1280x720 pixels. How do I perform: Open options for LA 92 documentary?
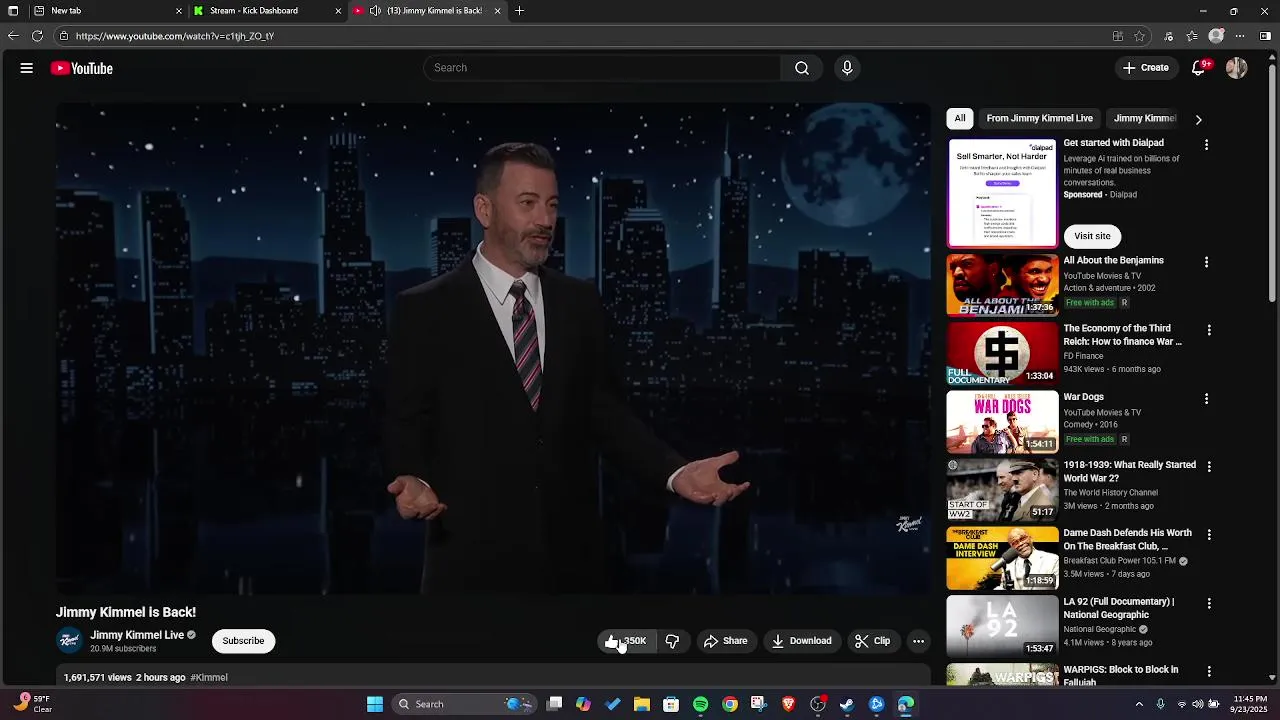(1208, 603)
